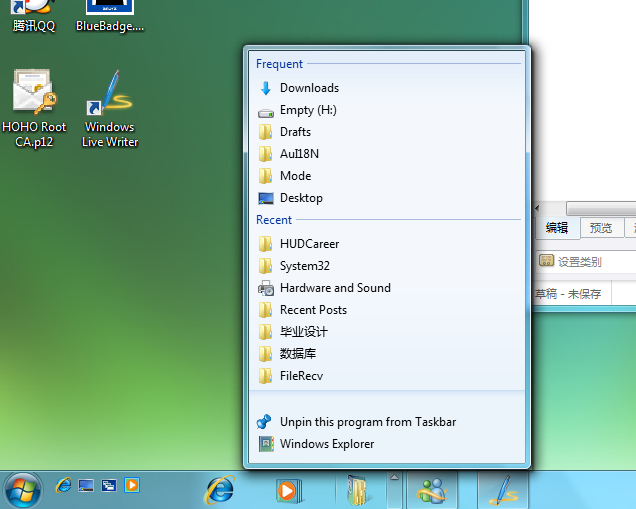Expand the jump list arrow on taskbar

394,490
